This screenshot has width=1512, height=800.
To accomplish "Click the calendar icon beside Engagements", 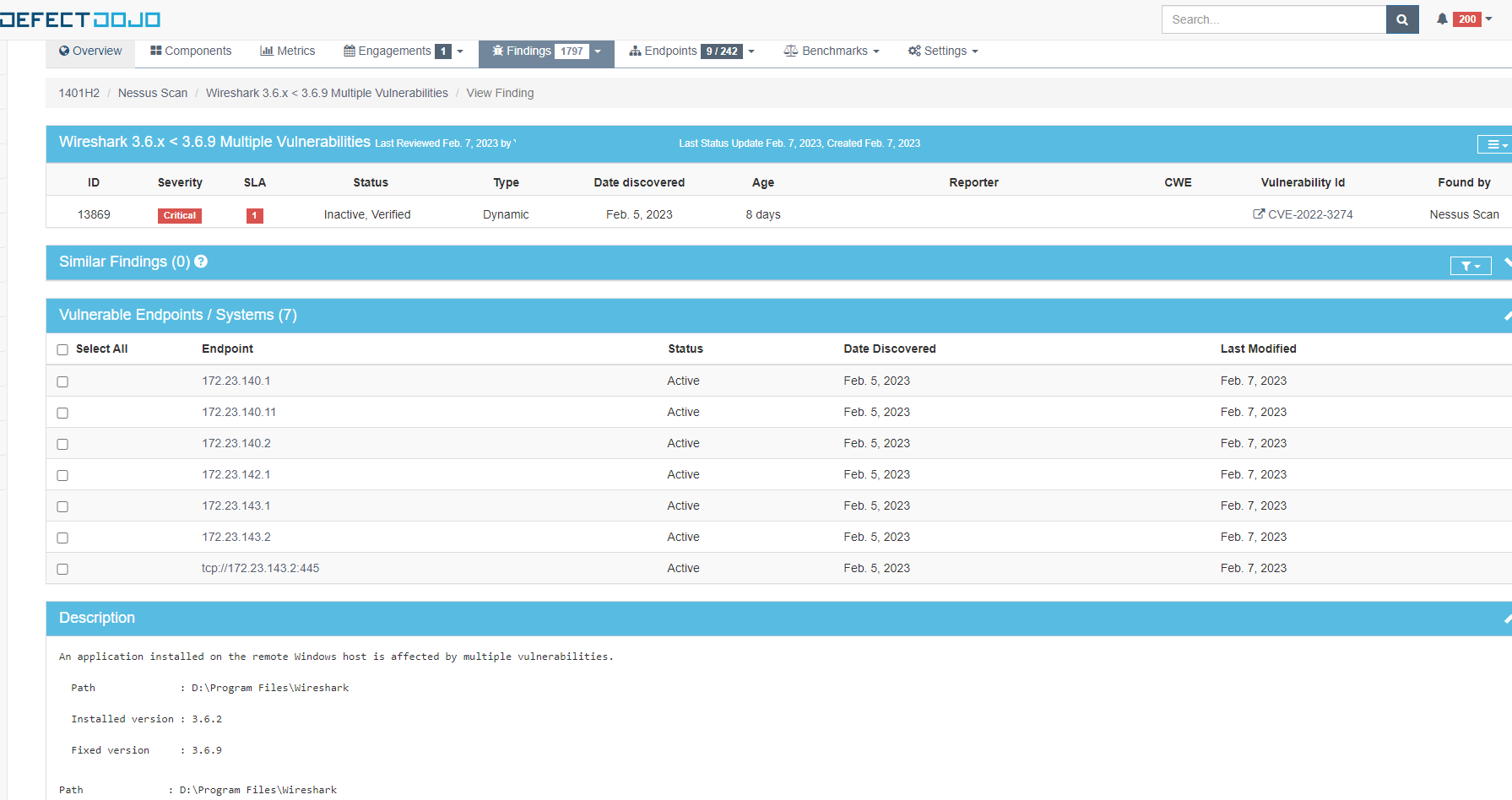I will click(349, 51).
